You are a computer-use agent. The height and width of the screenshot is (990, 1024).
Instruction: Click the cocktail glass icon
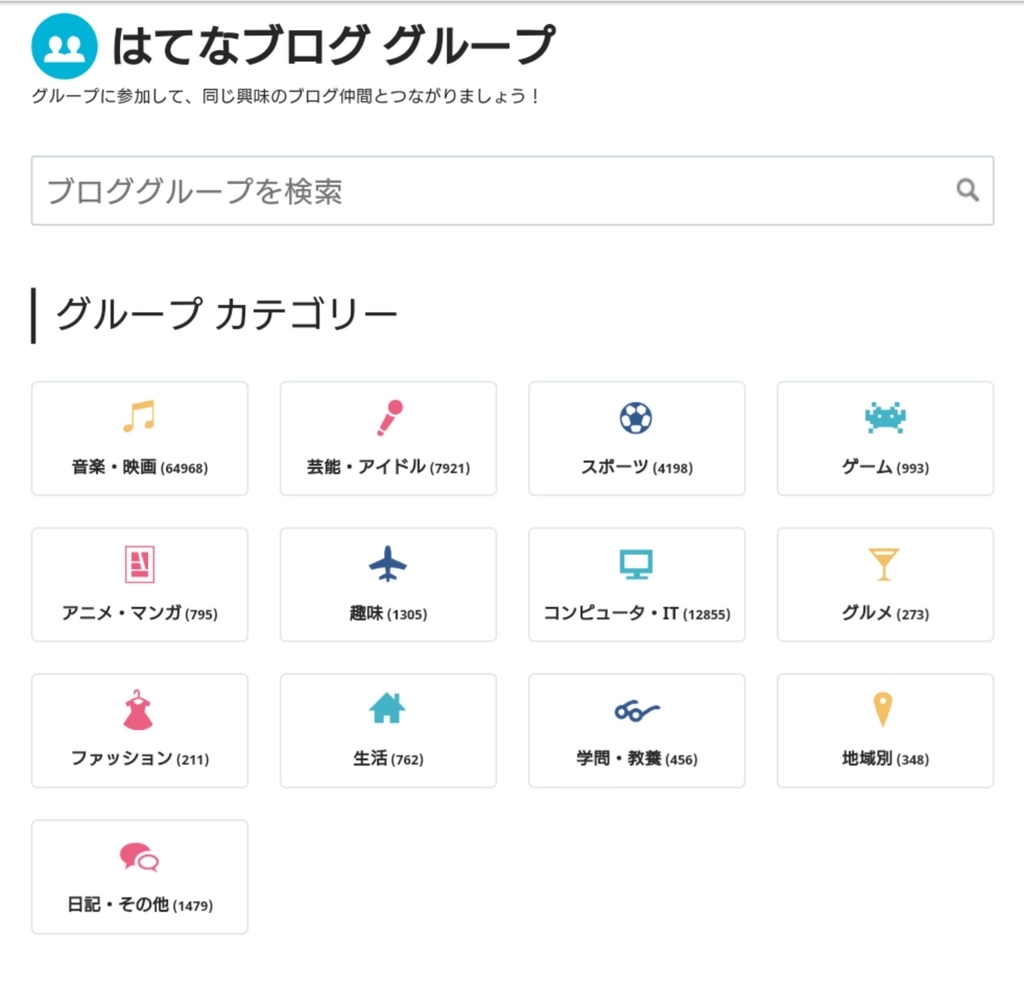[884, 564]
